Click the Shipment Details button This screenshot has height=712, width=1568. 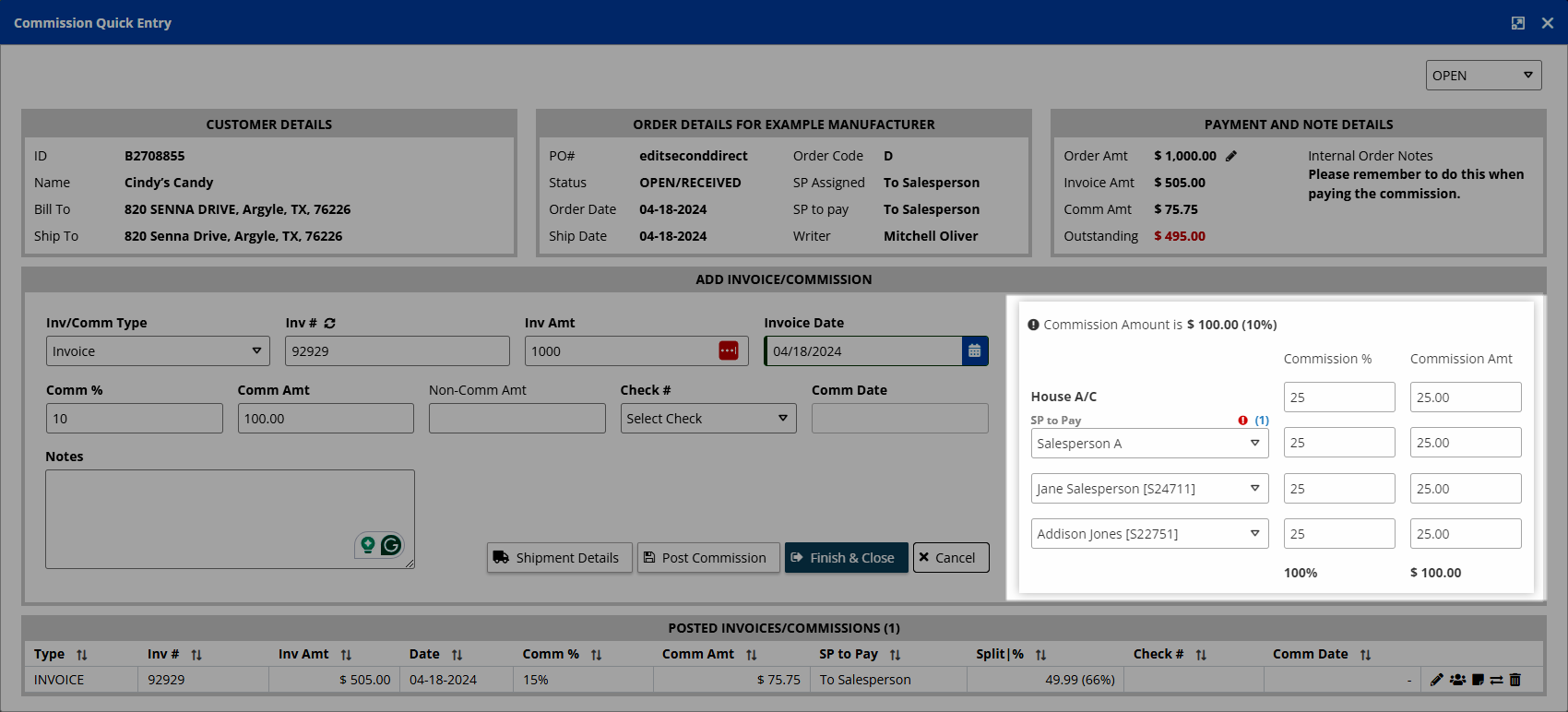559,558
